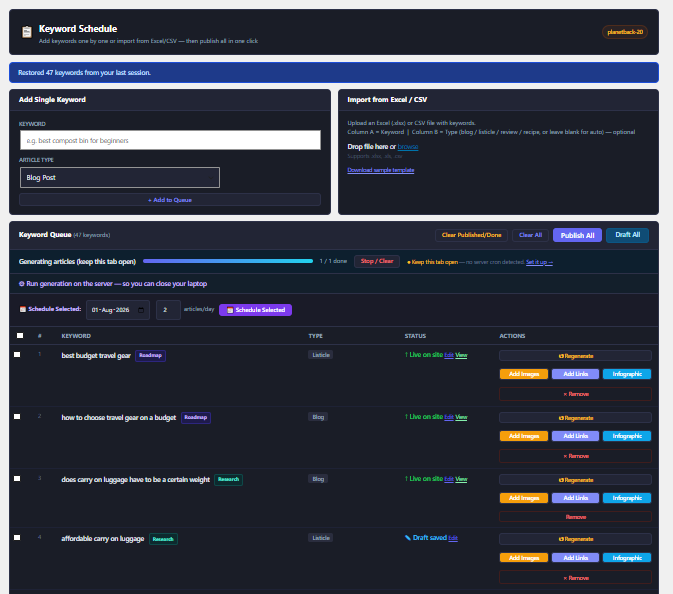Create Infographic for how to choose travel gear
The width and height of the screenshot is (673, 594).
coord(627,436)
